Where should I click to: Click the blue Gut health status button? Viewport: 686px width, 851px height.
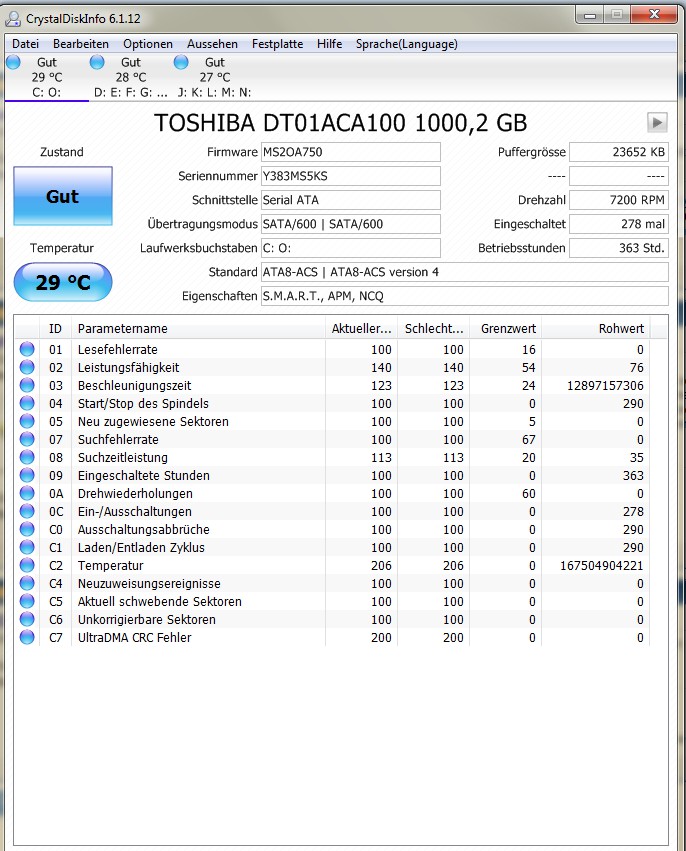coord(63,196)
